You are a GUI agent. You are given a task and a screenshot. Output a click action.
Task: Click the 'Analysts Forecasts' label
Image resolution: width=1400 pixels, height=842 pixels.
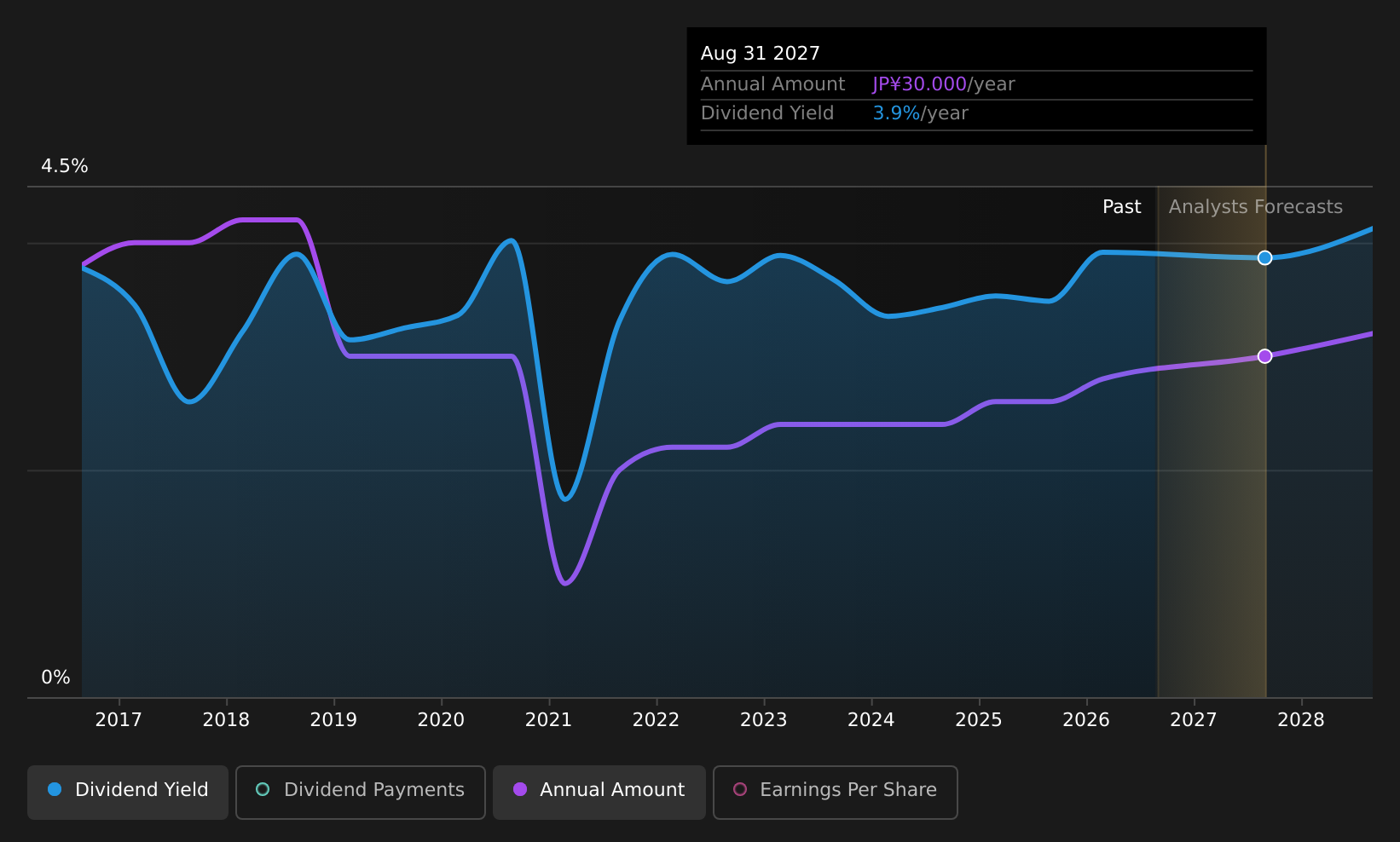point(1255,207)
